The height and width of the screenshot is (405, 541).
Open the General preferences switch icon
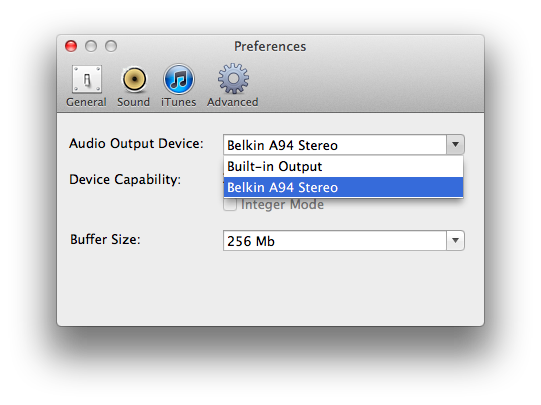pos(87,79)
